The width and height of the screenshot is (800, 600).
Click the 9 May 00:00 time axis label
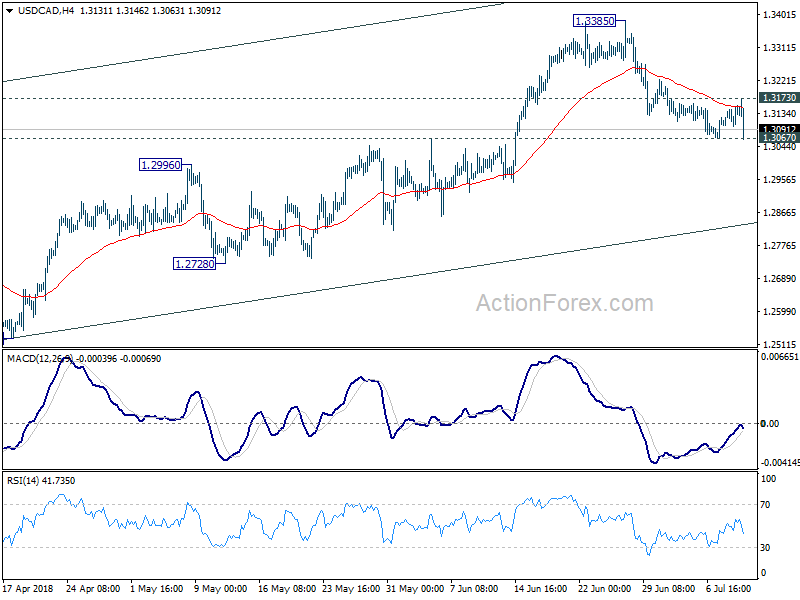coord(220,589)
